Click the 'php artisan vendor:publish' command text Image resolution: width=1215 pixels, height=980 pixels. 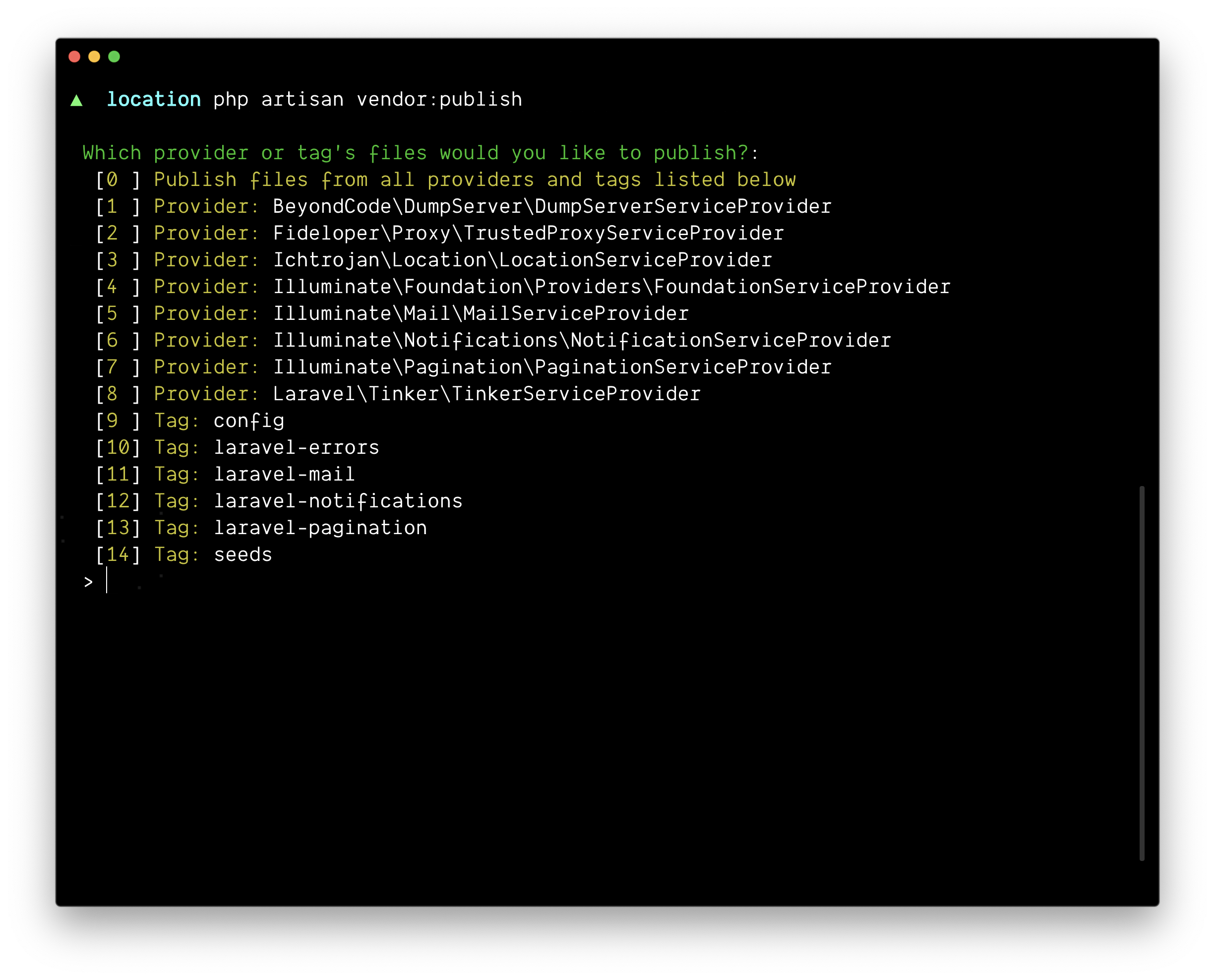click(x=367, y=100)
